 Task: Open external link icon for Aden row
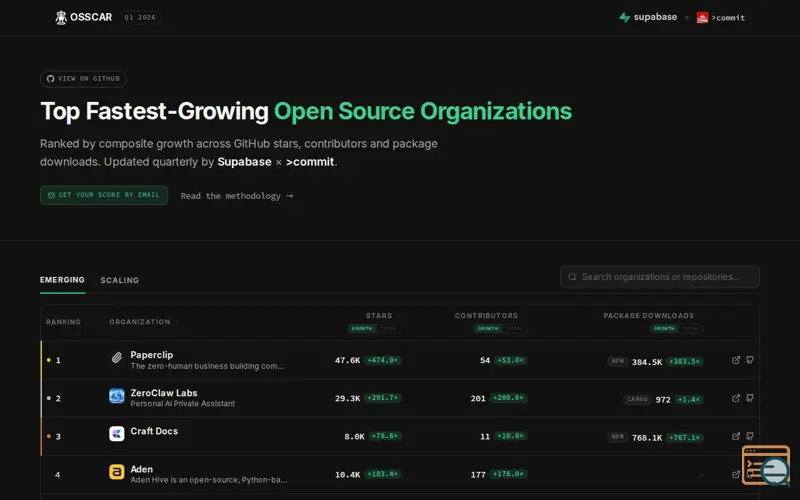736,474
